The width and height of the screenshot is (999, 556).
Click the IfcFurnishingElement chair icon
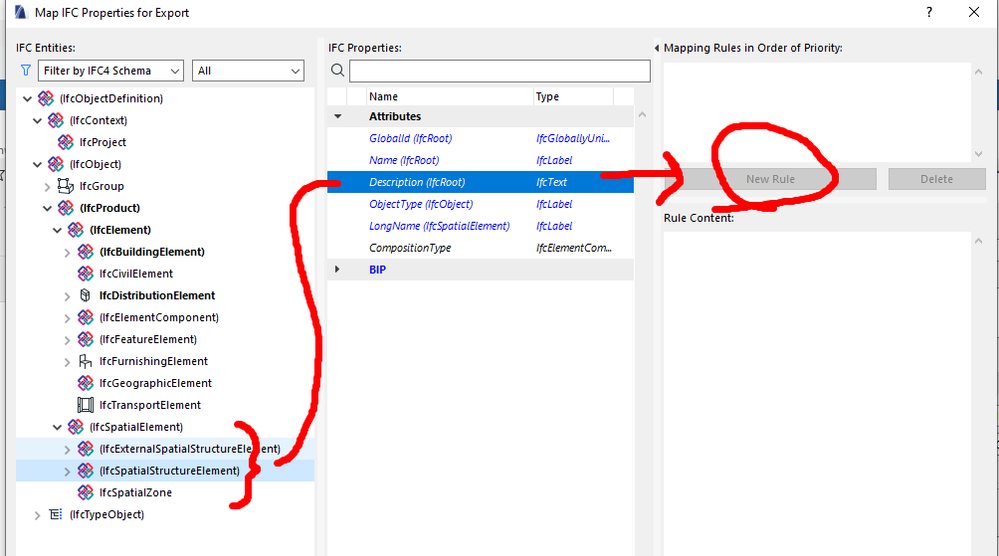point(85,361)
